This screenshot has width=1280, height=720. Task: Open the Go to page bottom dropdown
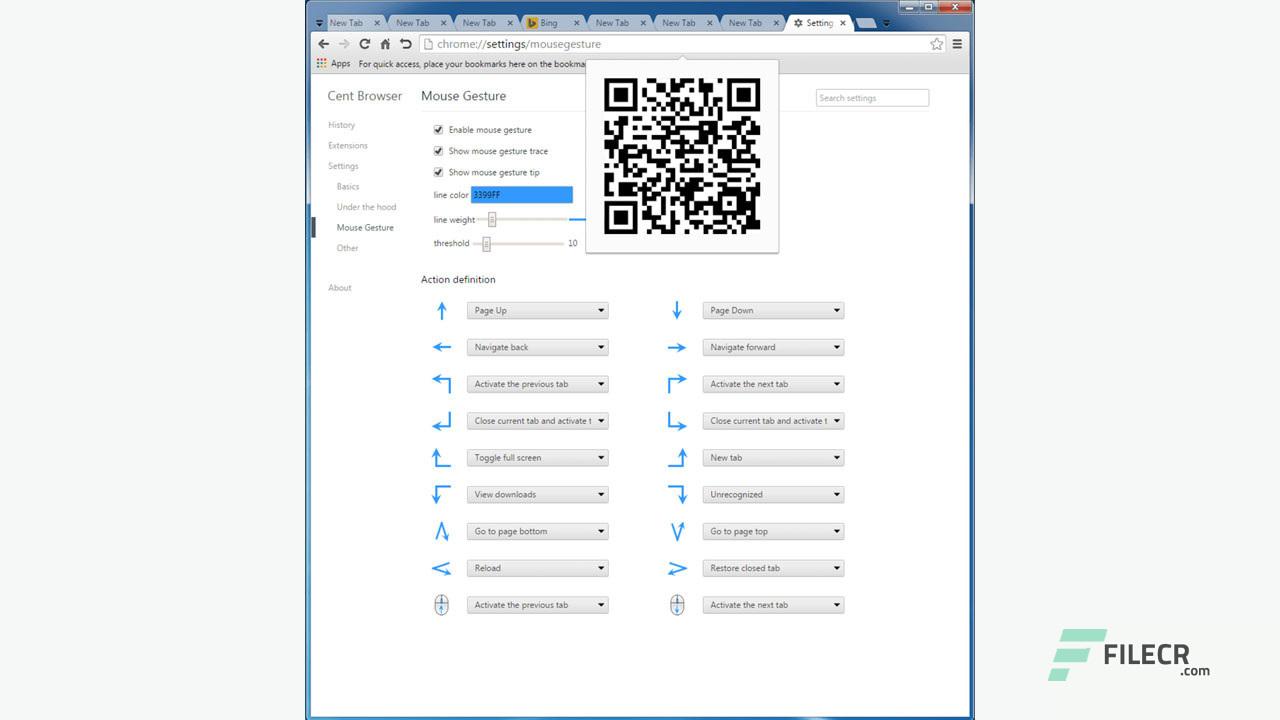click(537, 531)
